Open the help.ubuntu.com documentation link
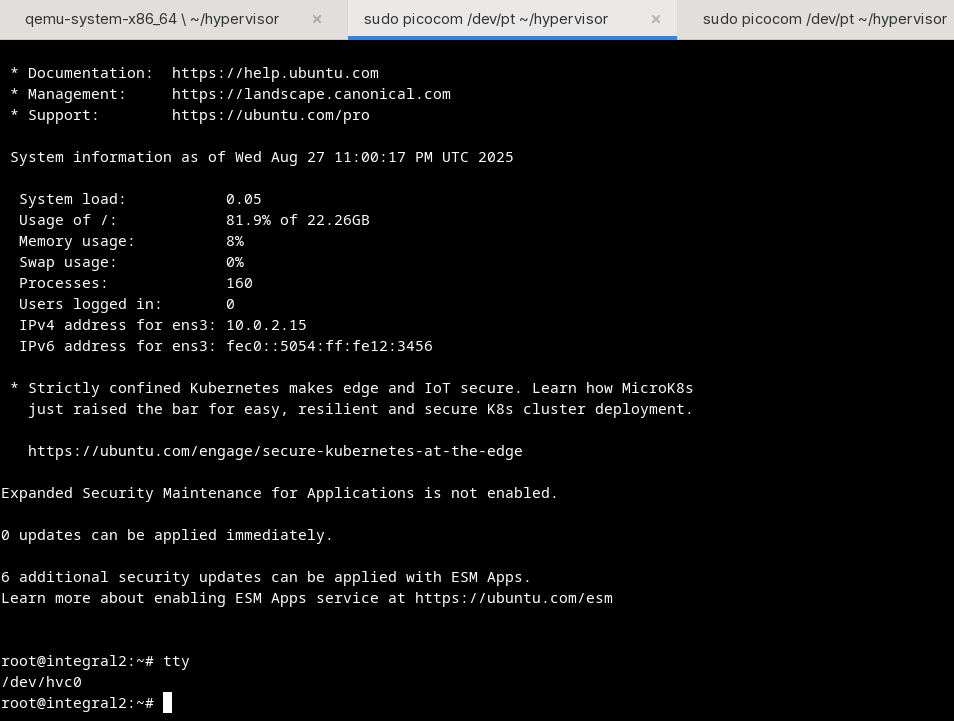The height and width of the screenshot is (721, 954). [275, 73]
